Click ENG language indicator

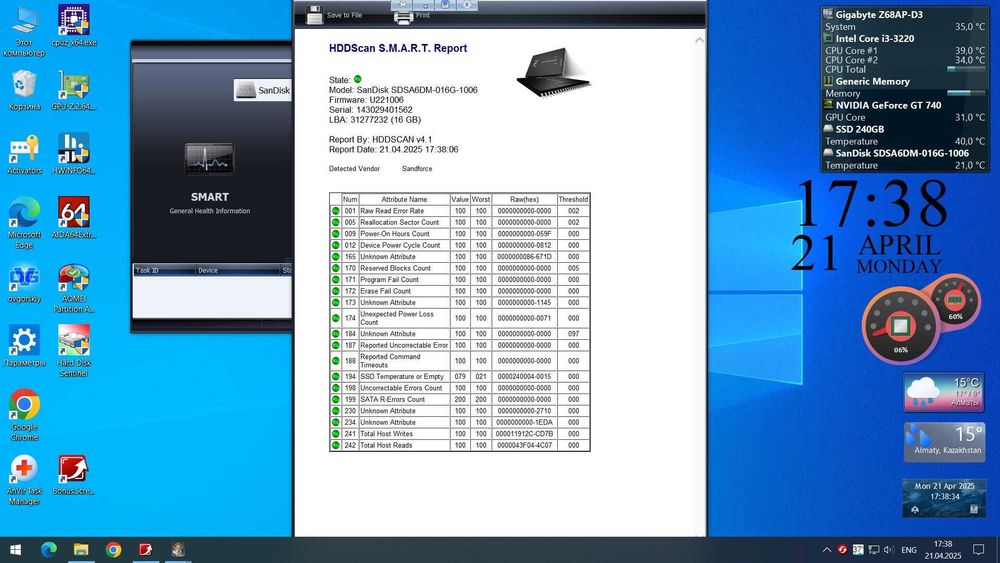pyautogui.click(x=909, y=550)
